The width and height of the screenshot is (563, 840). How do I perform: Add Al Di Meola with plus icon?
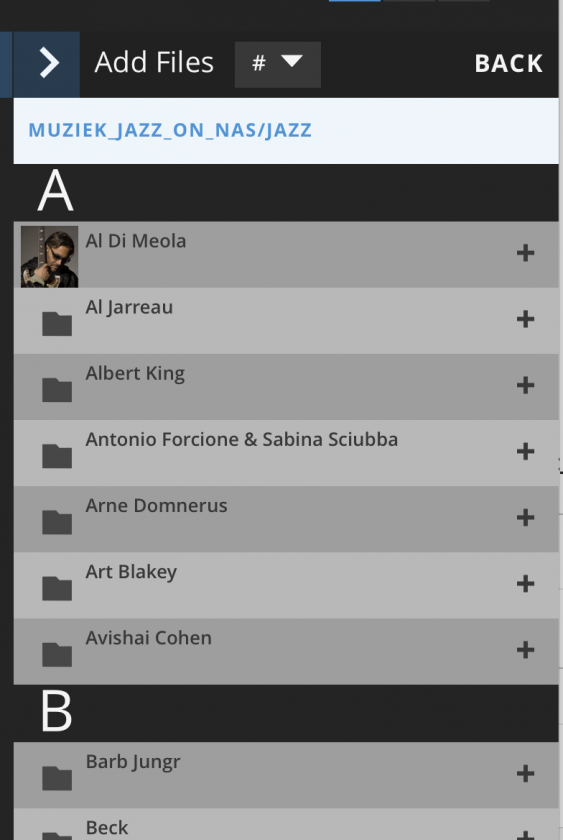click(x=526, y=253)
